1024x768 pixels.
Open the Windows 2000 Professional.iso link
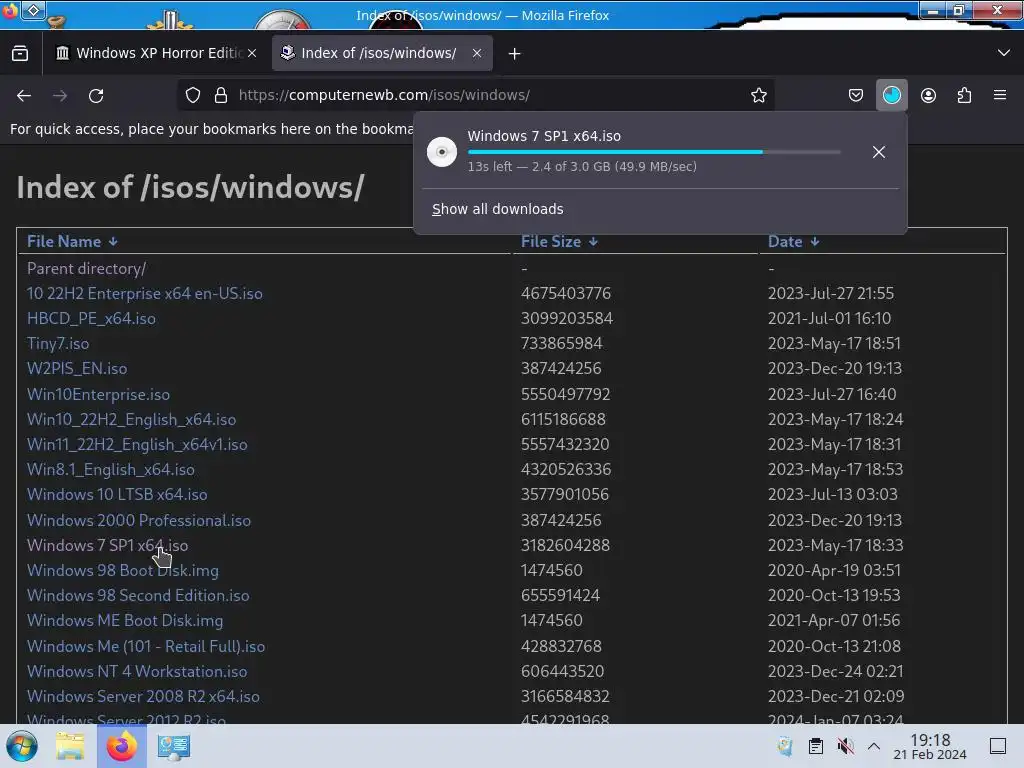138,520
